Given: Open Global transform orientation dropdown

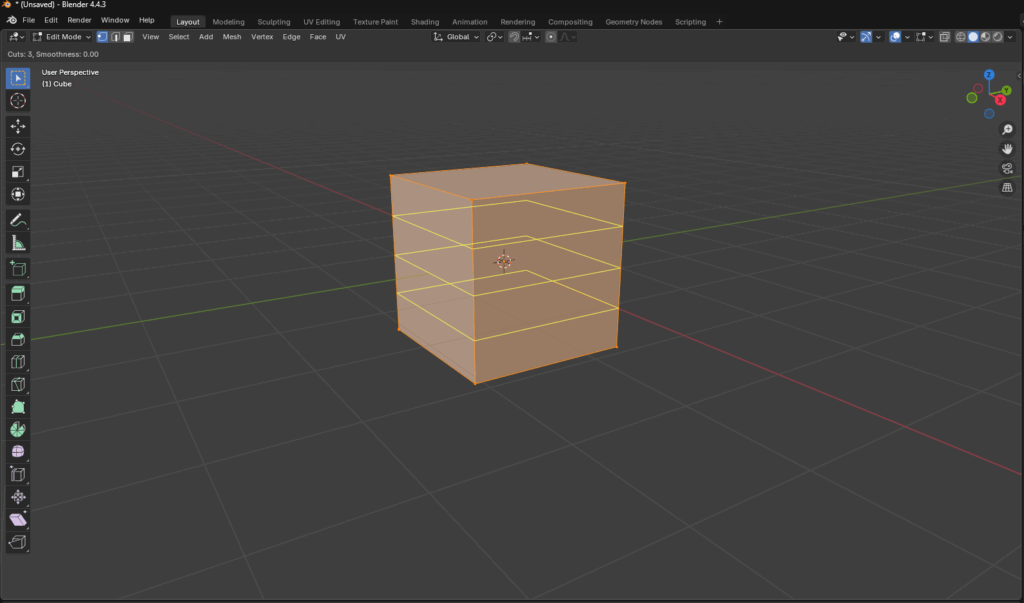Looking at the screenshot, I should [456, 37].
